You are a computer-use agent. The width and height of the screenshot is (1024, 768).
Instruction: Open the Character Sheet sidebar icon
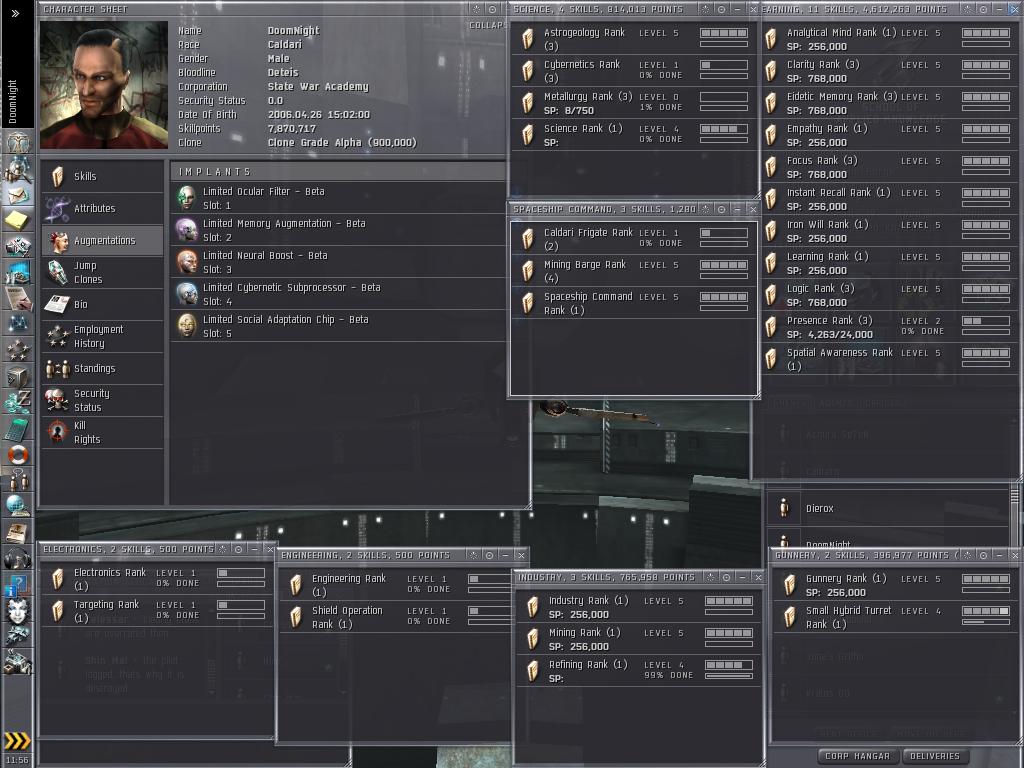pos(18,142)
